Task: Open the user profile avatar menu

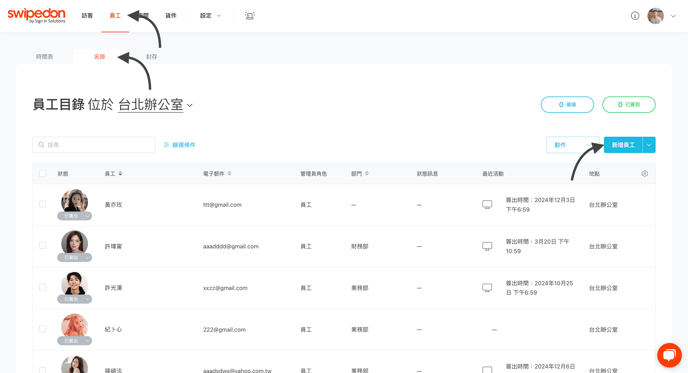Action: coord(656,16)
